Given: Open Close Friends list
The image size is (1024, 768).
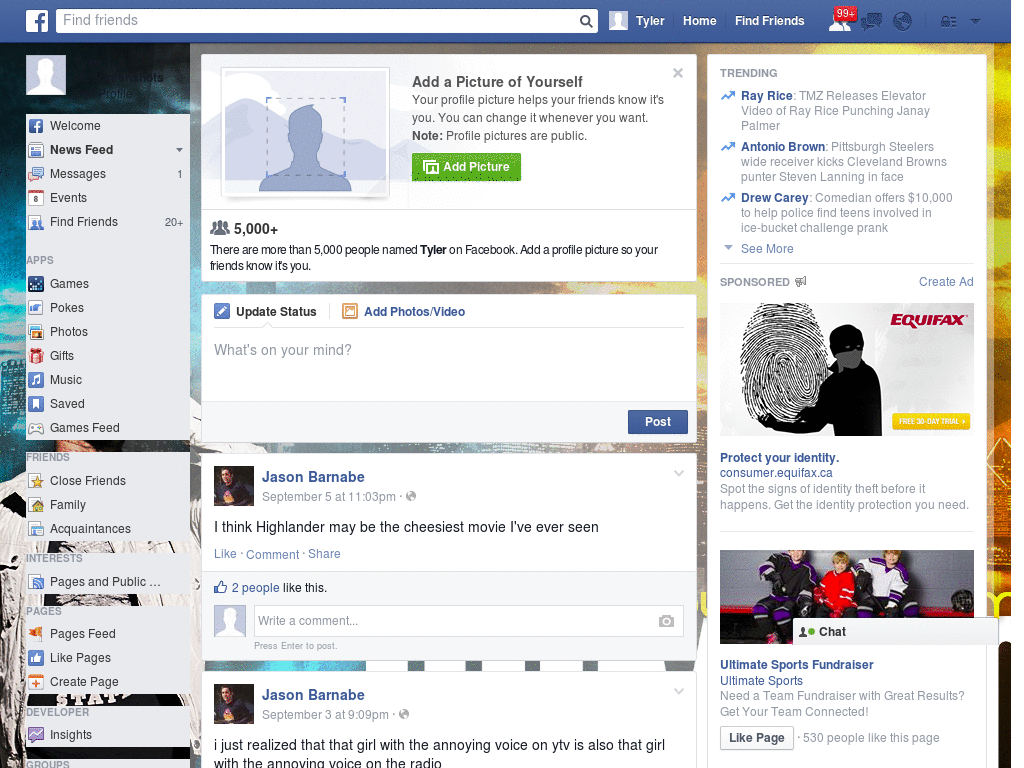Looking at the screenshot, I should pyautogui.click(x=108, y=481).
